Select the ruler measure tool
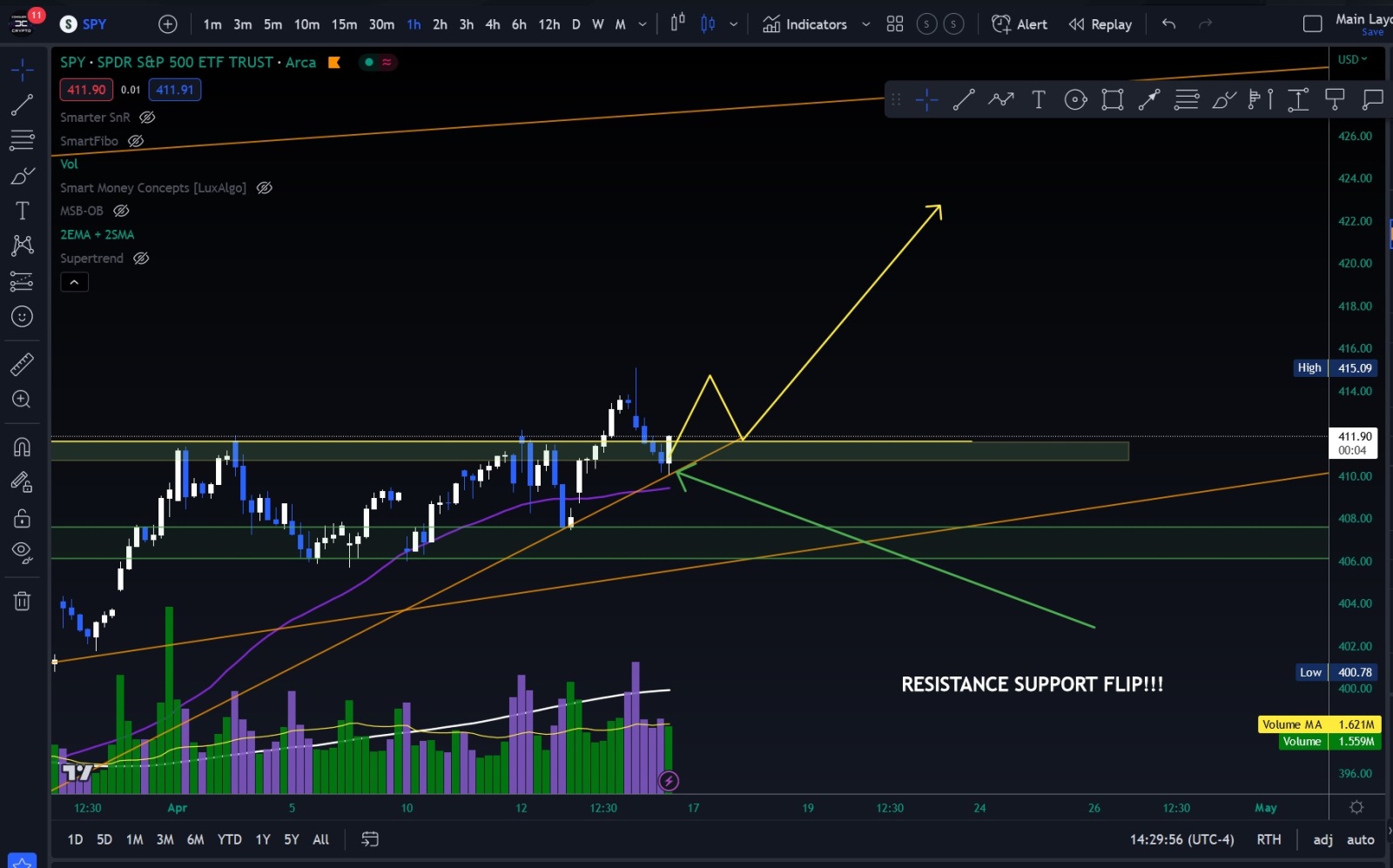This screenshot has height=868, width=1393. click(x=22, y=364)
